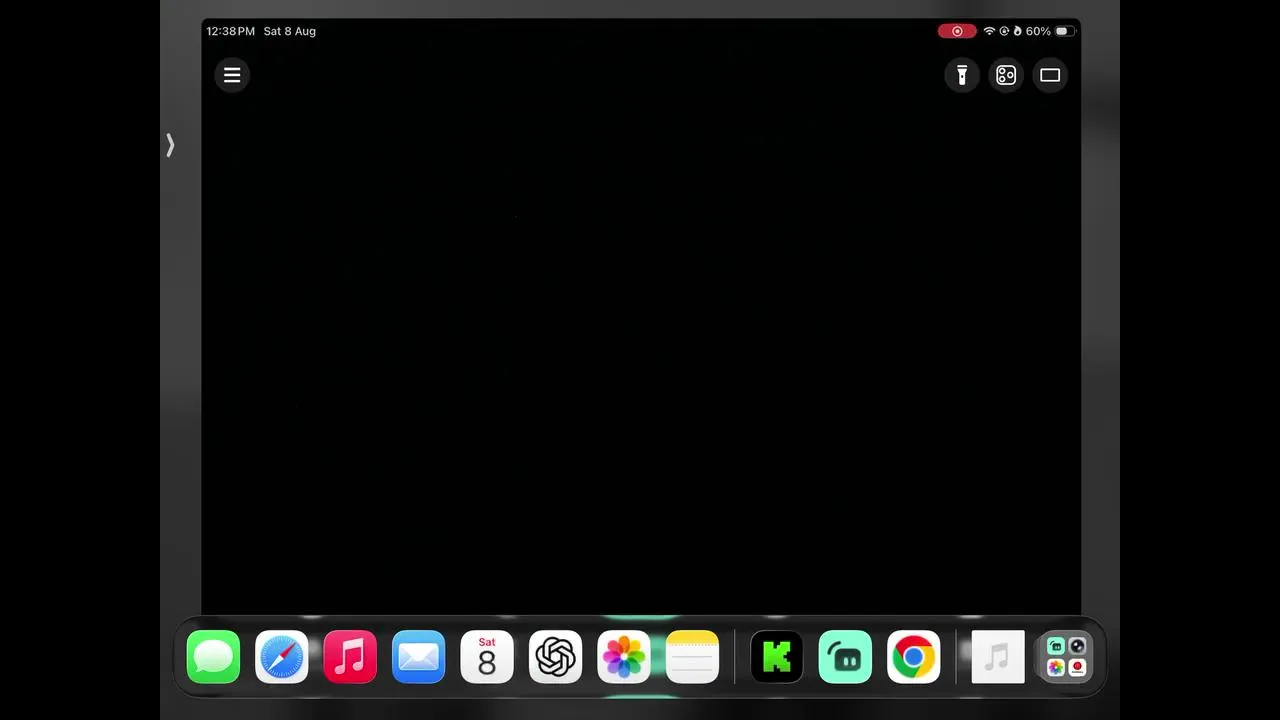Tap the battery 60% indicator
The image size is (1280, 720).
[x=1050, y=31]
